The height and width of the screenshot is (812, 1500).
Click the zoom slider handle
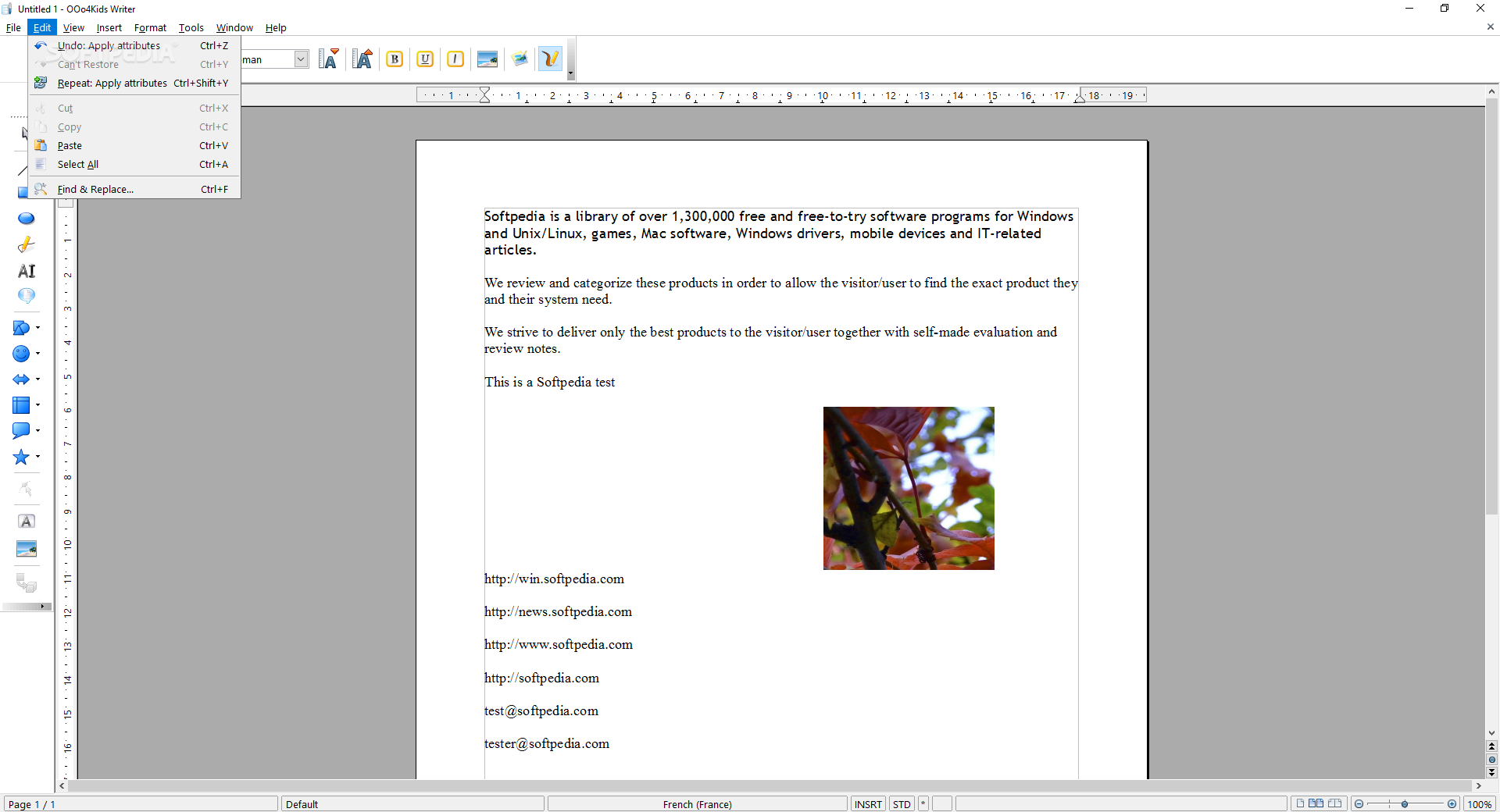1405,804
